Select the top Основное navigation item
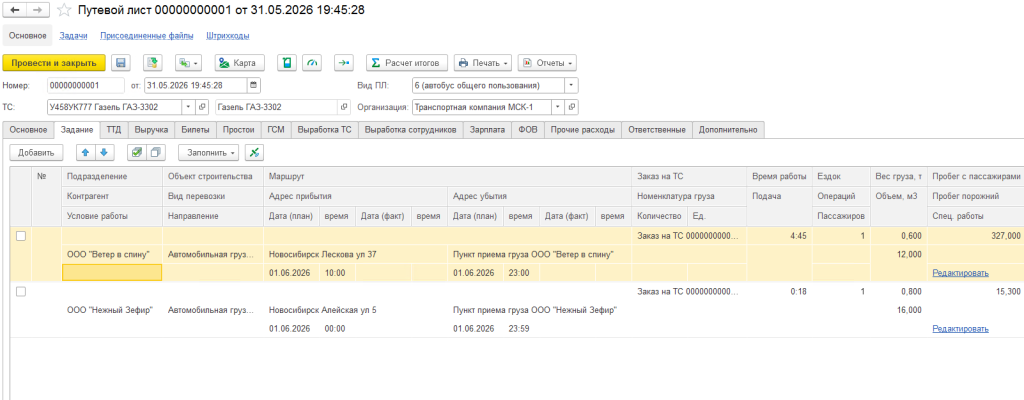This screenshot has height=400, width=1024. point(27,35)
